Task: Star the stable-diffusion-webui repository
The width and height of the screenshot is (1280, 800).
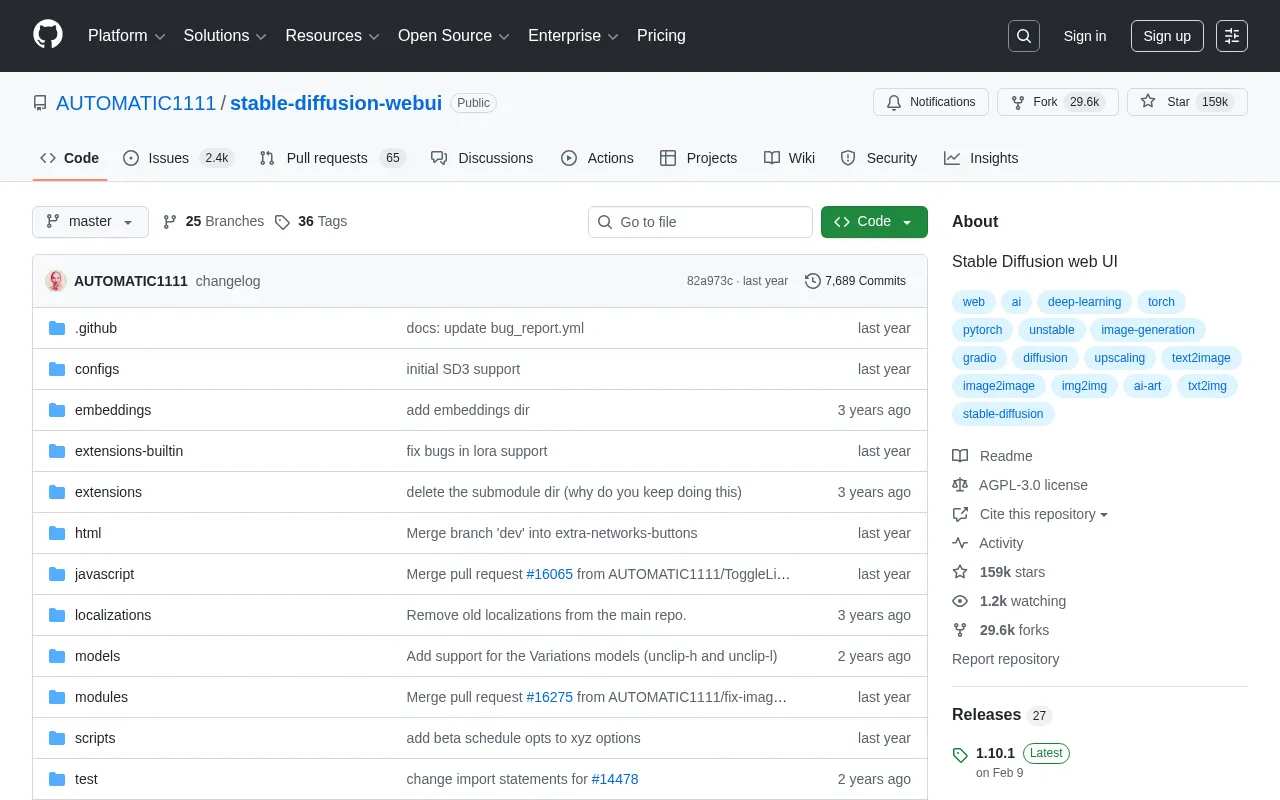Action: tap(1187, 102)
